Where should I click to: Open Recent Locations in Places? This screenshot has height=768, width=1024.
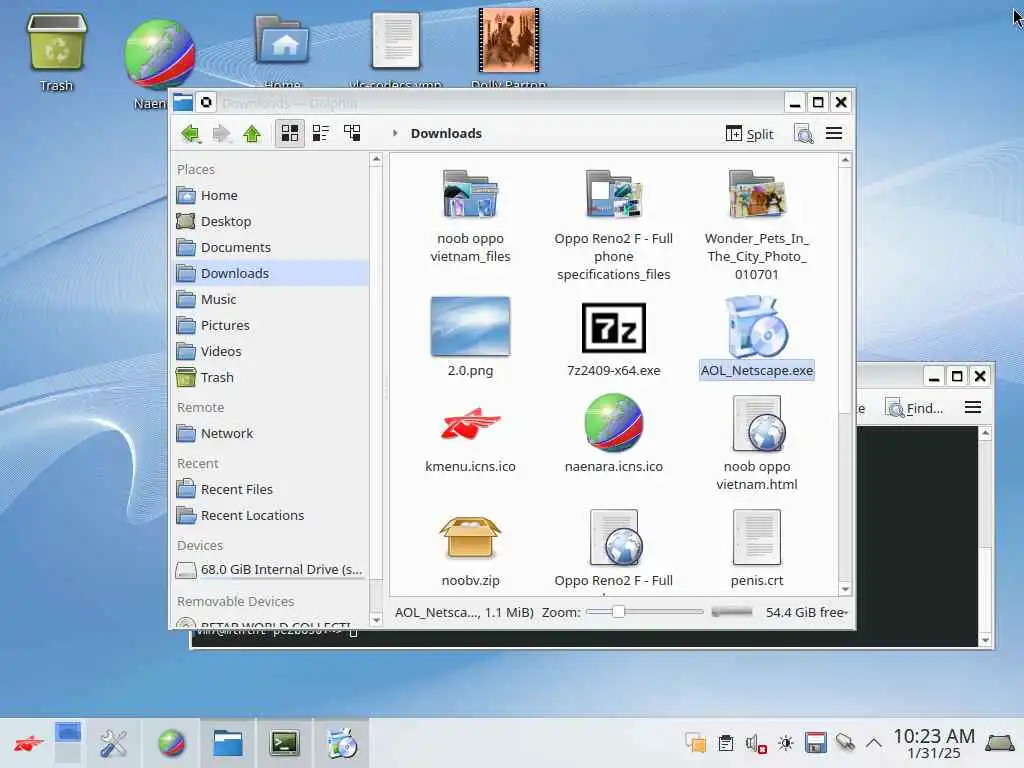point(271,515)
